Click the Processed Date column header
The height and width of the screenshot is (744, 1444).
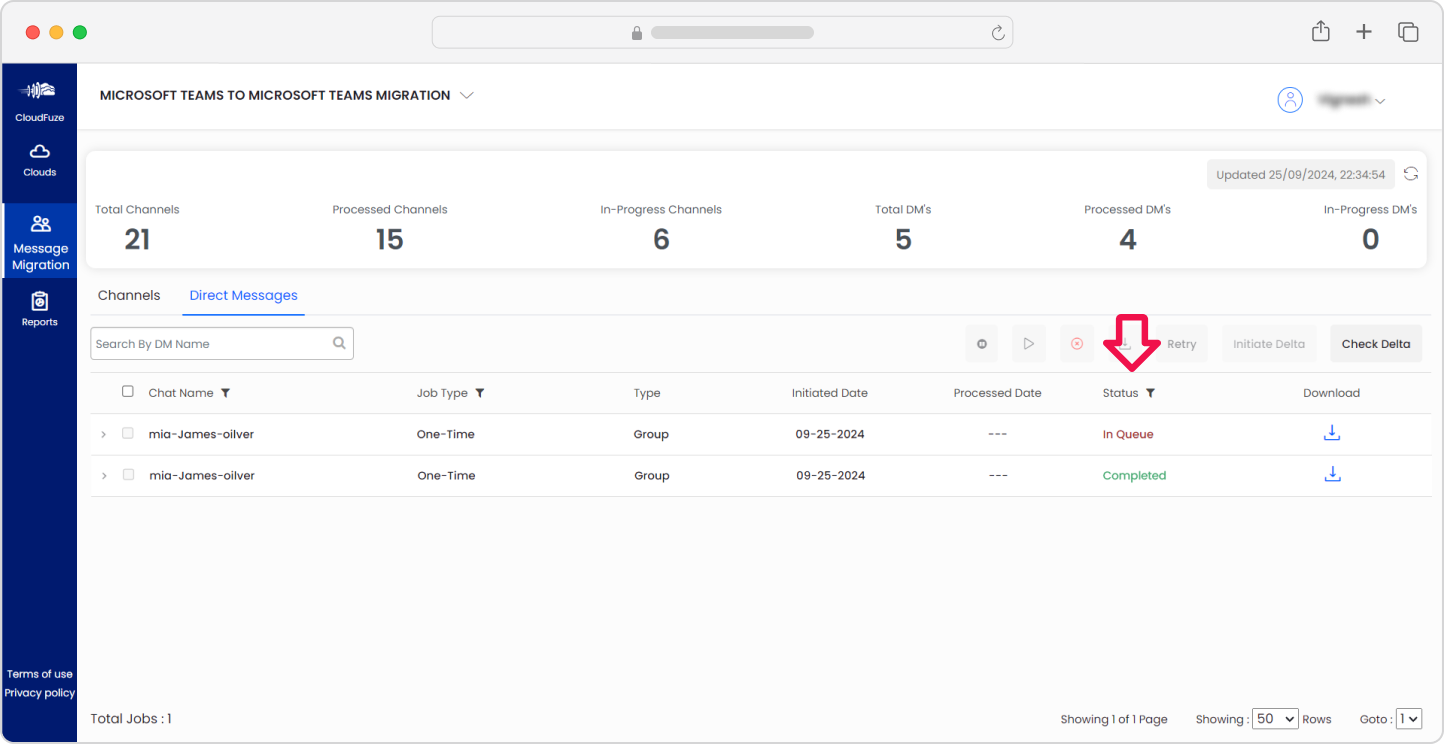998,393
